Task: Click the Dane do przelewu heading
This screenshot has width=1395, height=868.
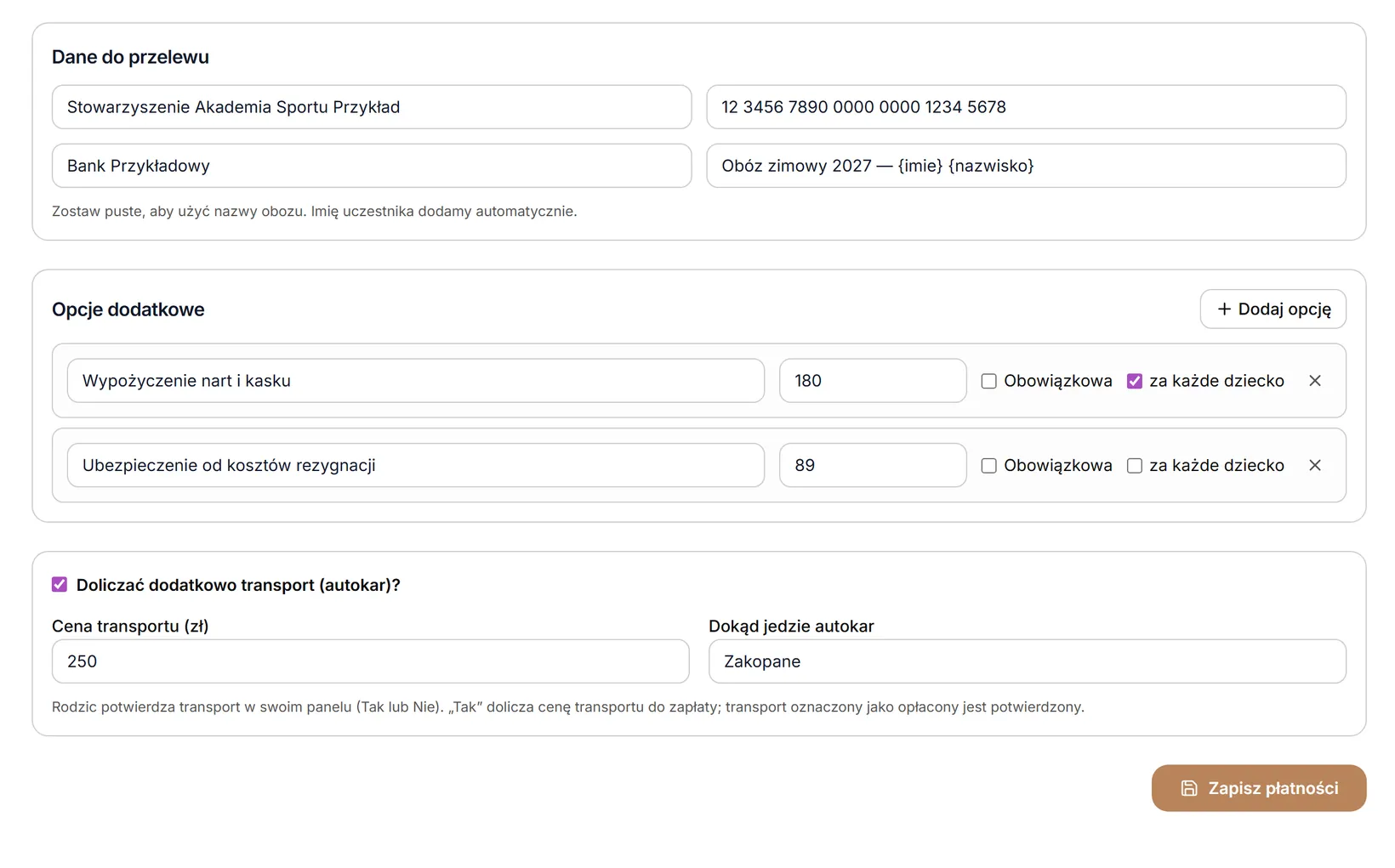Action: [130, 57]
